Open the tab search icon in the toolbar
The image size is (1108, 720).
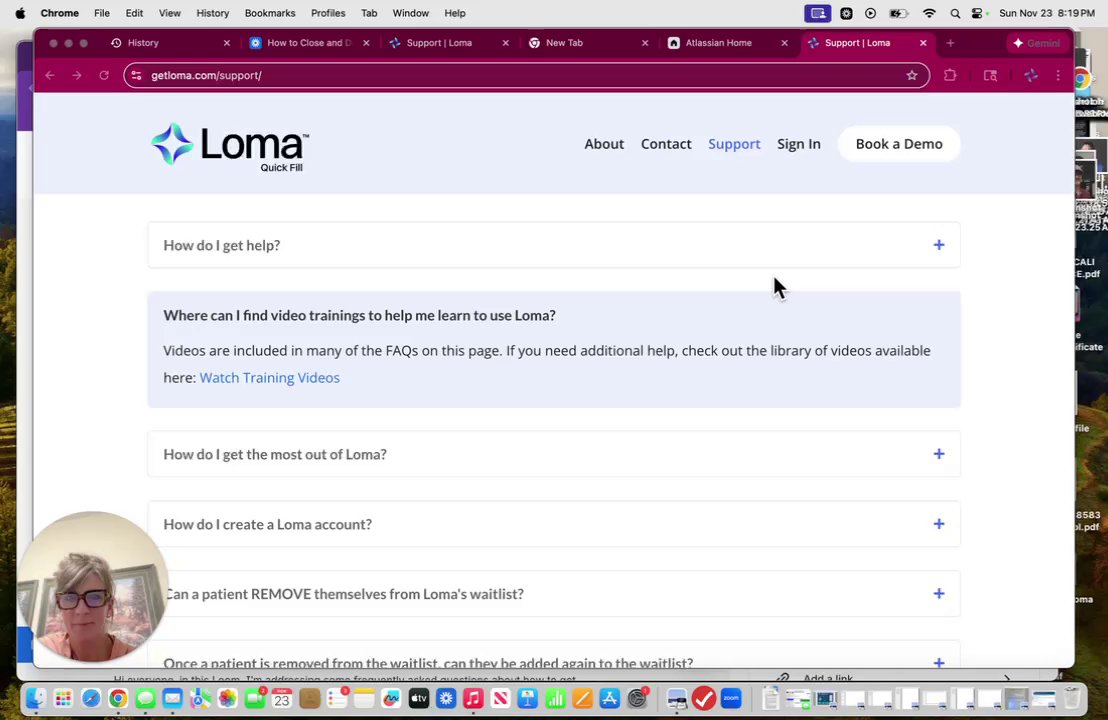[x=990, y=76]
